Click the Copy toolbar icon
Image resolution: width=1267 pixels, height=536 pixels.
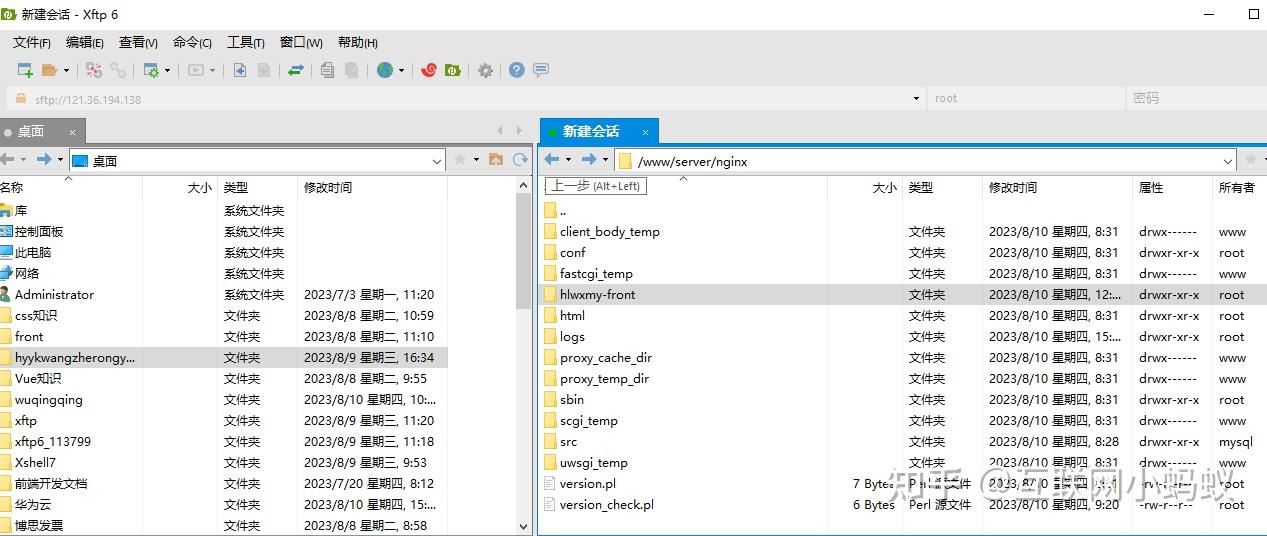click(327, 70)
